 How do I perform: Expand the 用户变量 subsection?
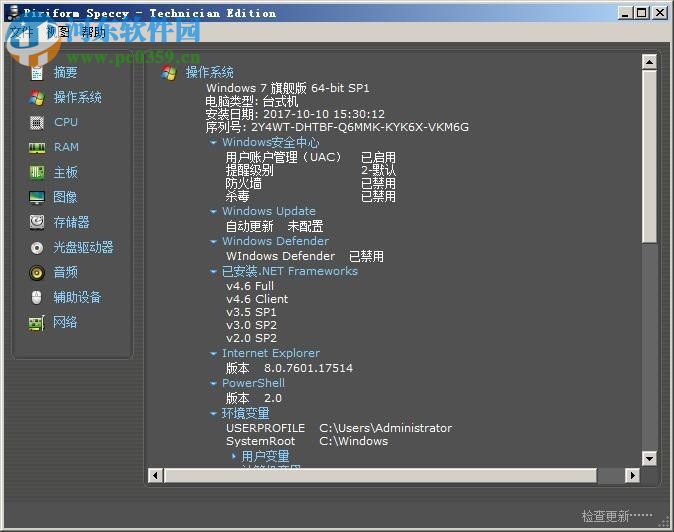tap(234, 456)
